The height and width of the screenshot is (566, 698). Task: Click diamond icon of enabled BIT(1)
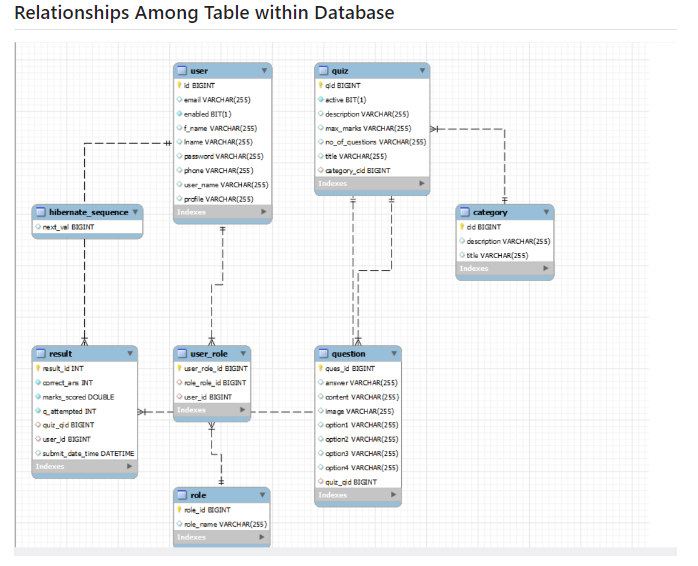179,114
